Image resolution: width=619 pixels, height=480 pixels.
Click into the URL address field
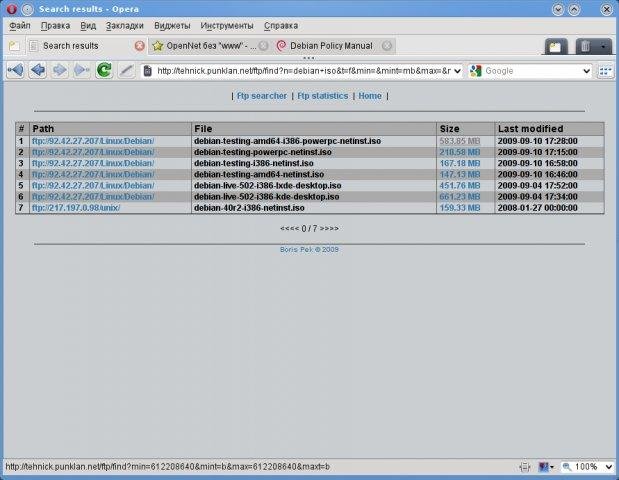tap(303, 71)
